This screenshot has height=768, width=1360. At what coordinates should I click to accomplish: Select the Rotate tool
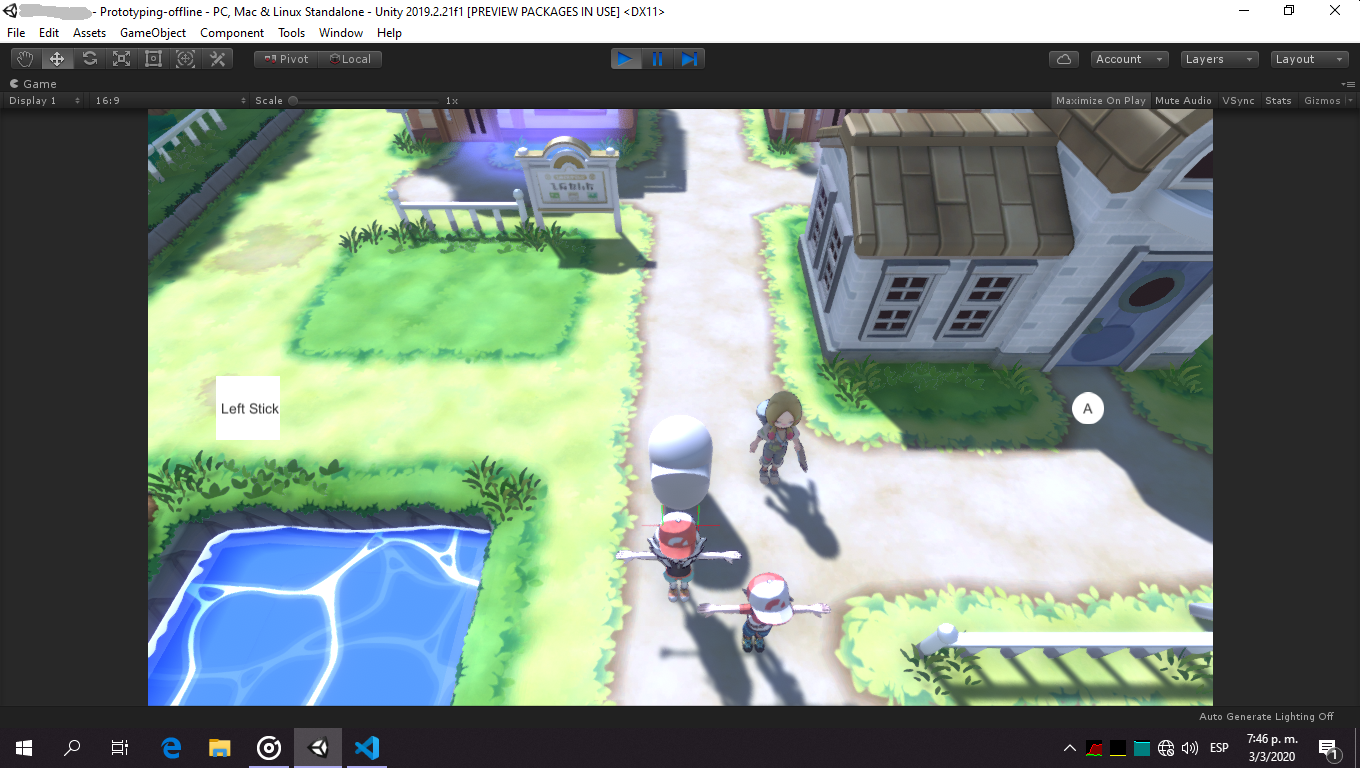point(89,59)
